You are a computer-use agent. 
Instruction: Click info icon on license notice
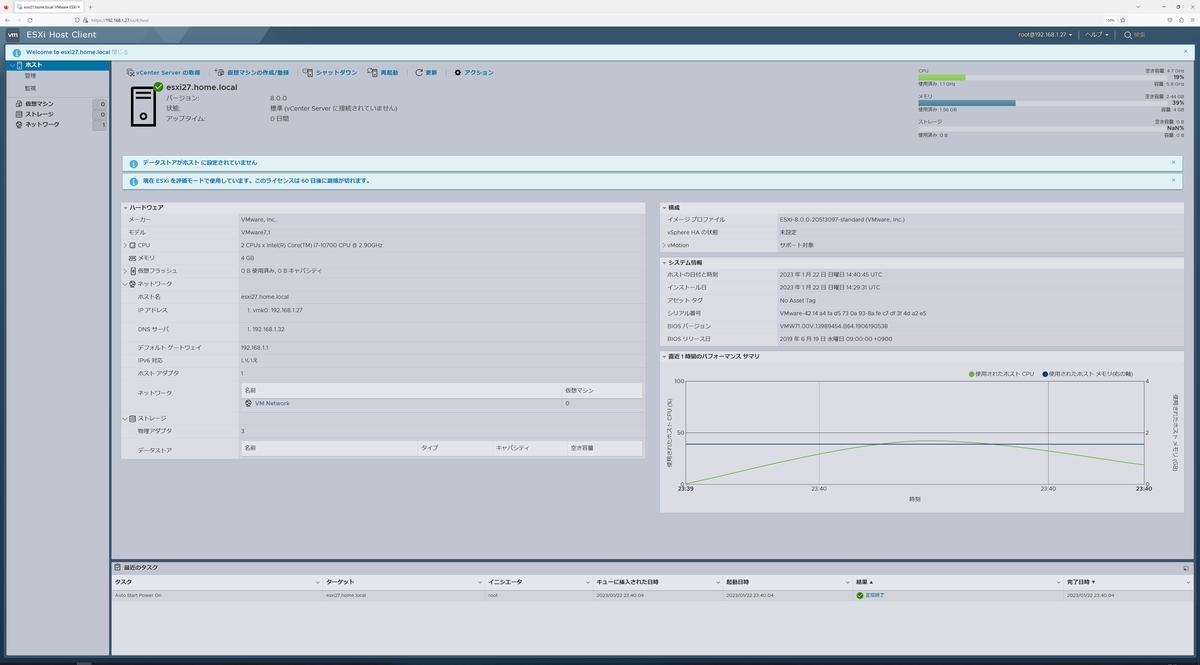(x=134, y=181)
